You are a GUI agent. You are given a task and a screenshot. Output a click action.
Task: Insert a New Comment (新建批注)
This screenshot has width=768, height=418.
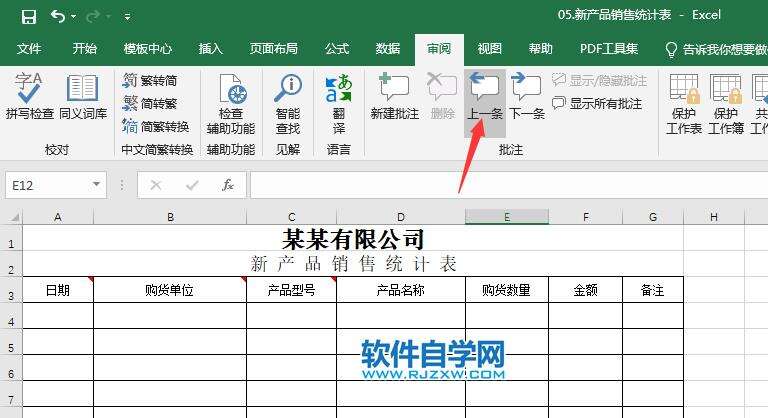point(394,97)
